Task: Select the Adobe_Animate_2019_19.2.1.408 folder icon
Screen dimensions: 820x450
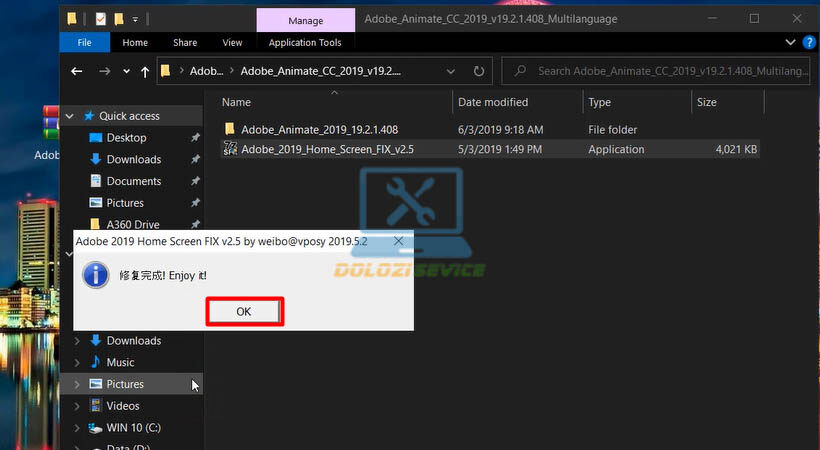Action: [x=230, y=129]
